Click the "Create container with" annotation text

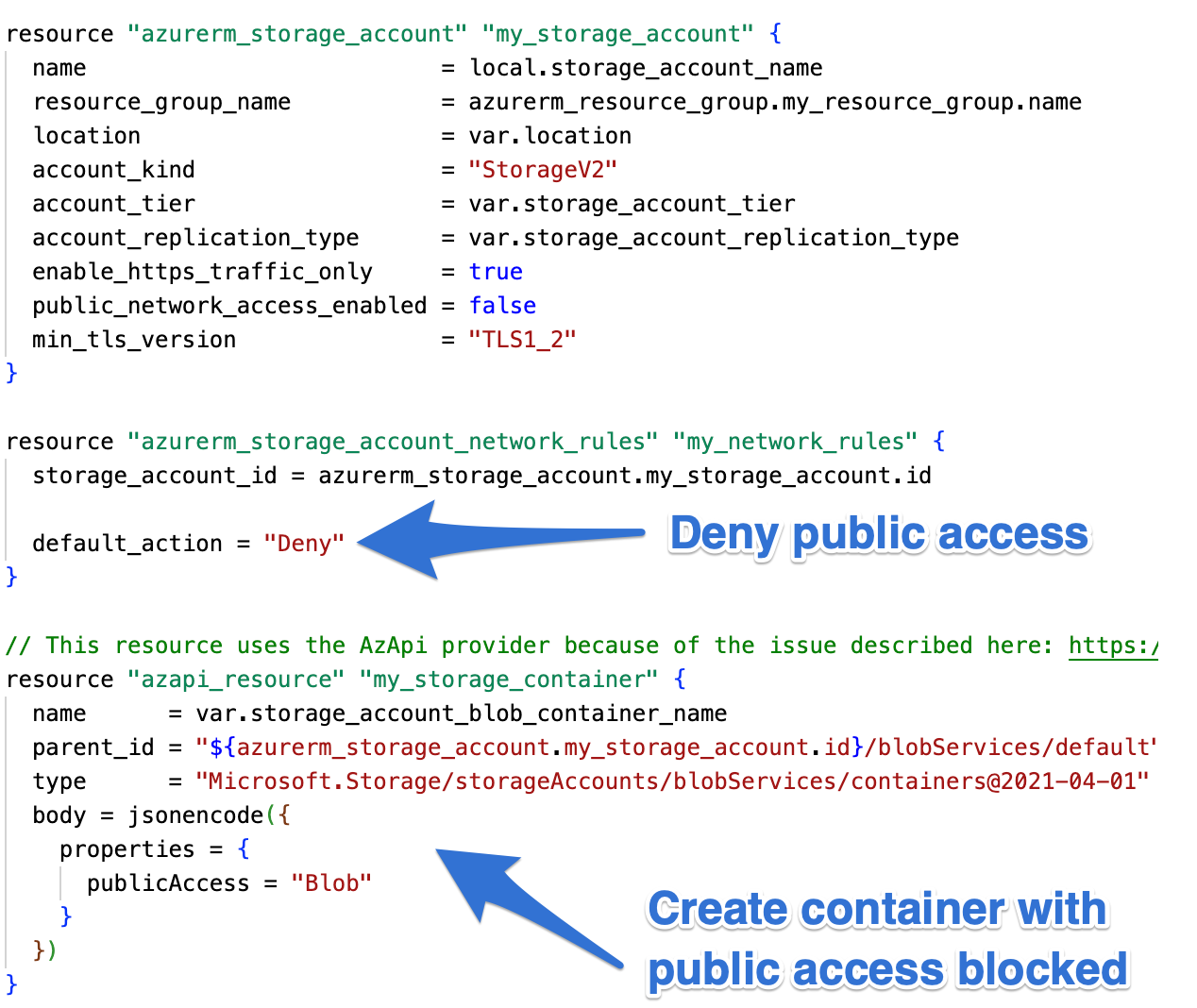pos(877,910)
